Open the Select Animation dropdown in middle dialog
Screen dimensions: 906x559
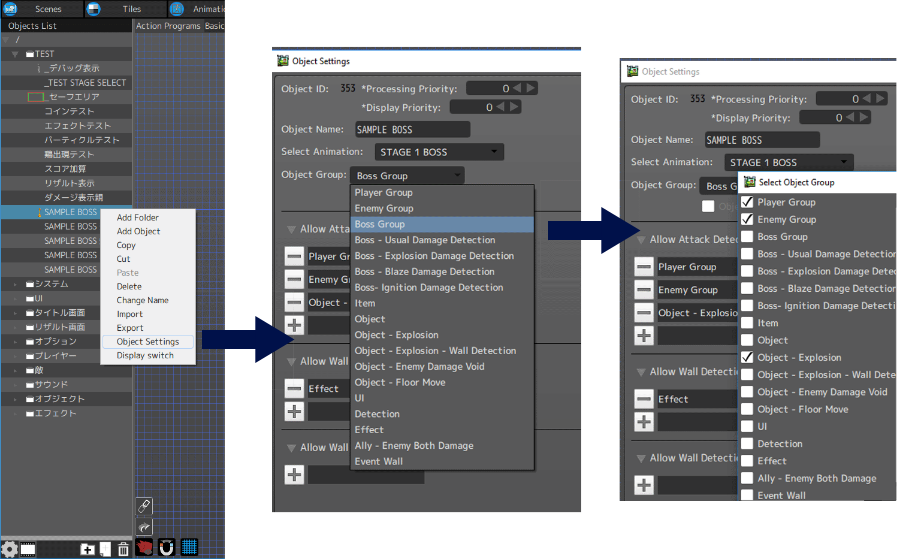pos(437,153)
